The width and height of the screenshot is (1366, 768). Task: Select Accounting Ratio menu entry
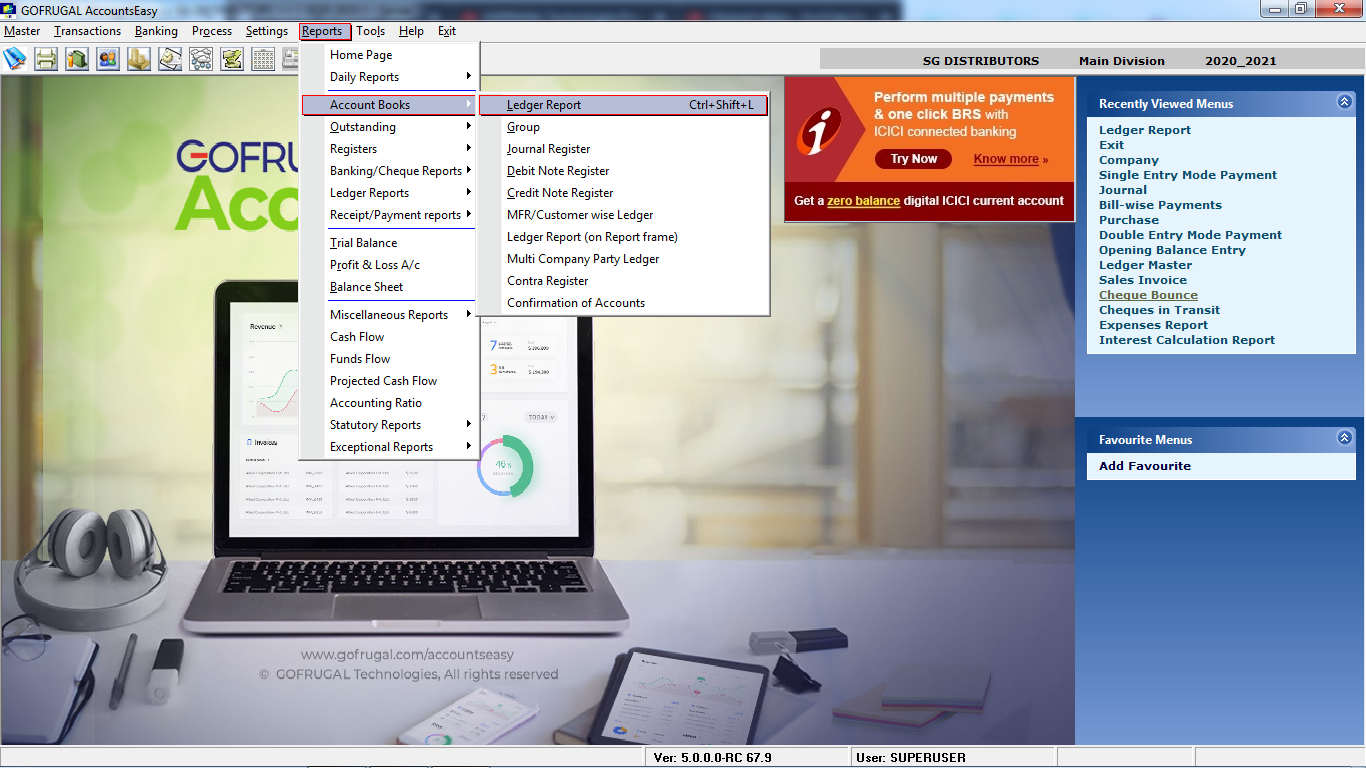click(390, 403)
